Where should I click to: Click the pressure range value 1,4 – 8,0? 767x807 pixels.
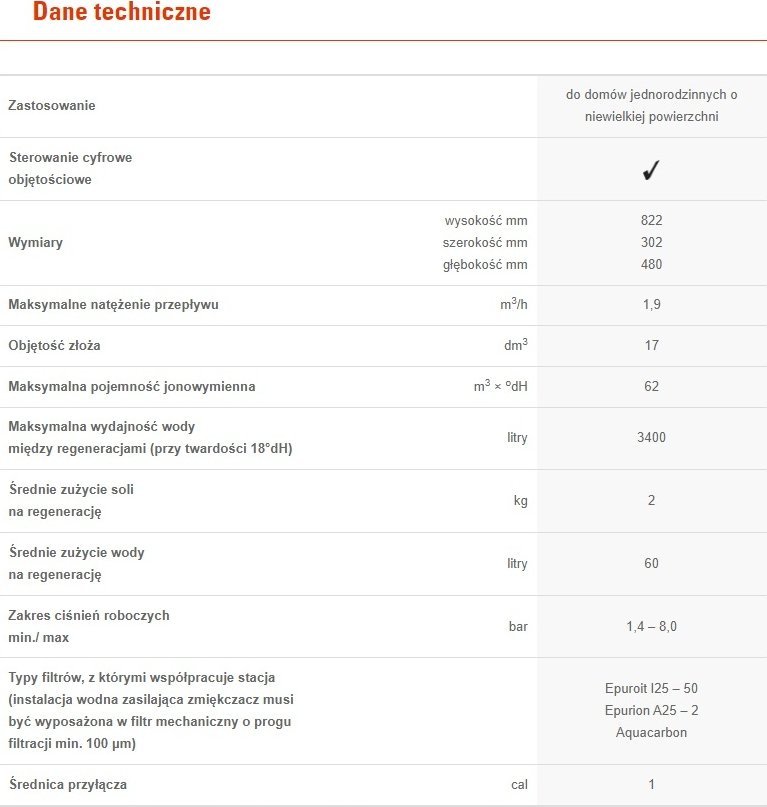(651, 626)
